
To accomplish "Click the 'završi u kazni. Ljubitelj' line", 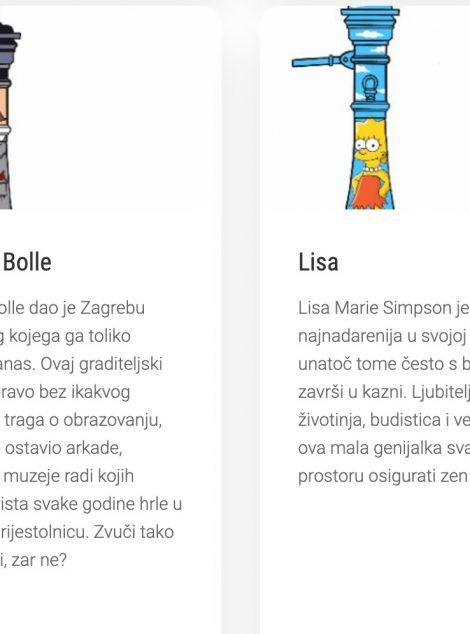I will pyautogui.click(x=384, y=392).
